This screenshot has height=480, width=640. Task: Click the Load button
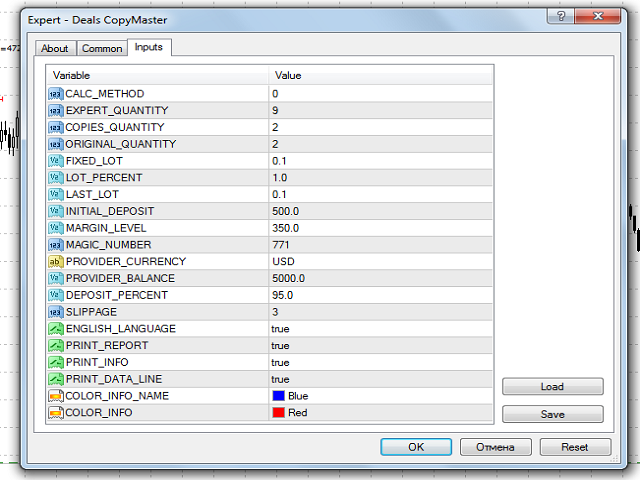tap(552, 387)
